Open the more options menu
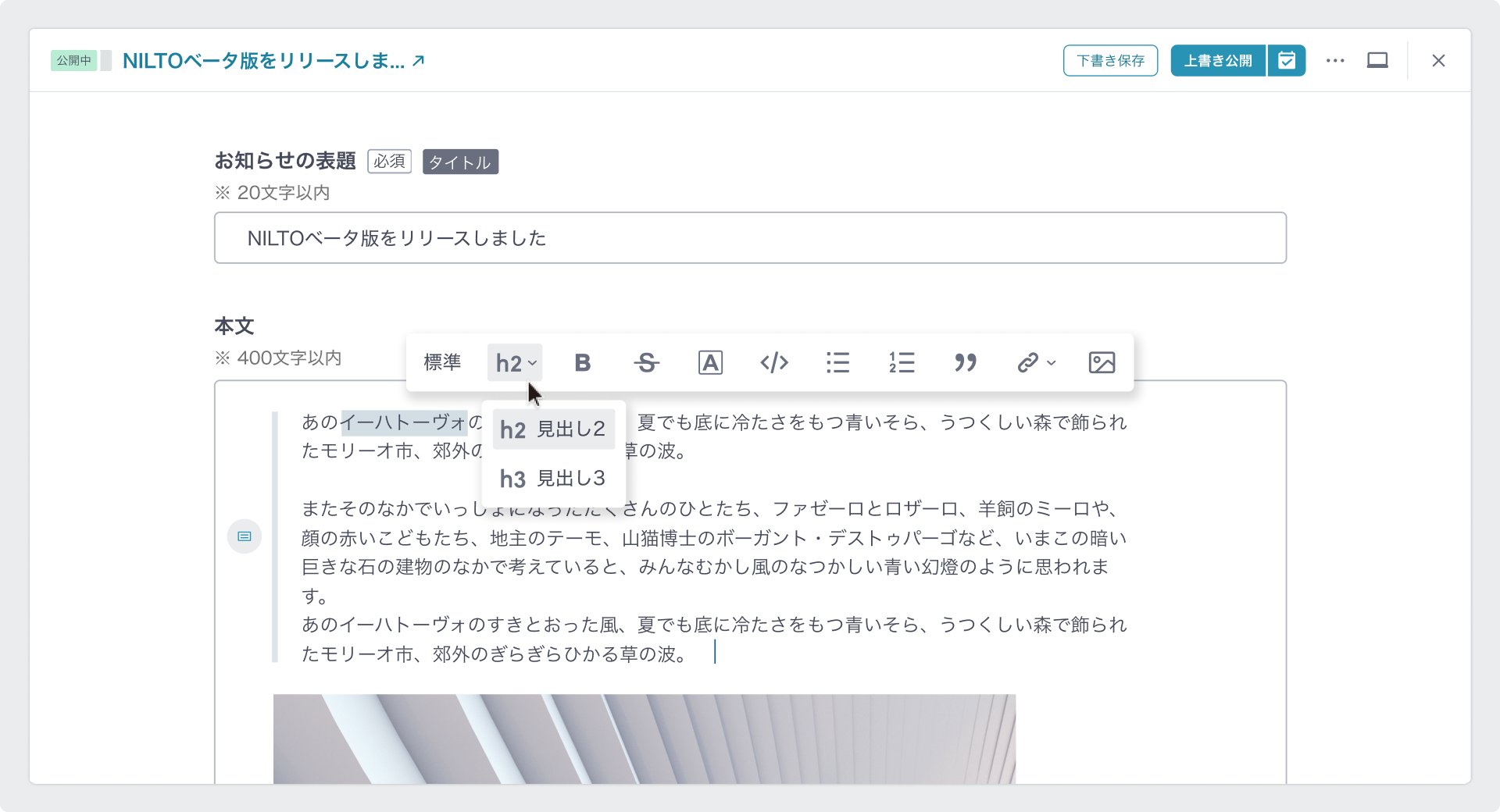Image resolution: width=1500 pixels, height=812 pixels. click(x=1335, y=61)
